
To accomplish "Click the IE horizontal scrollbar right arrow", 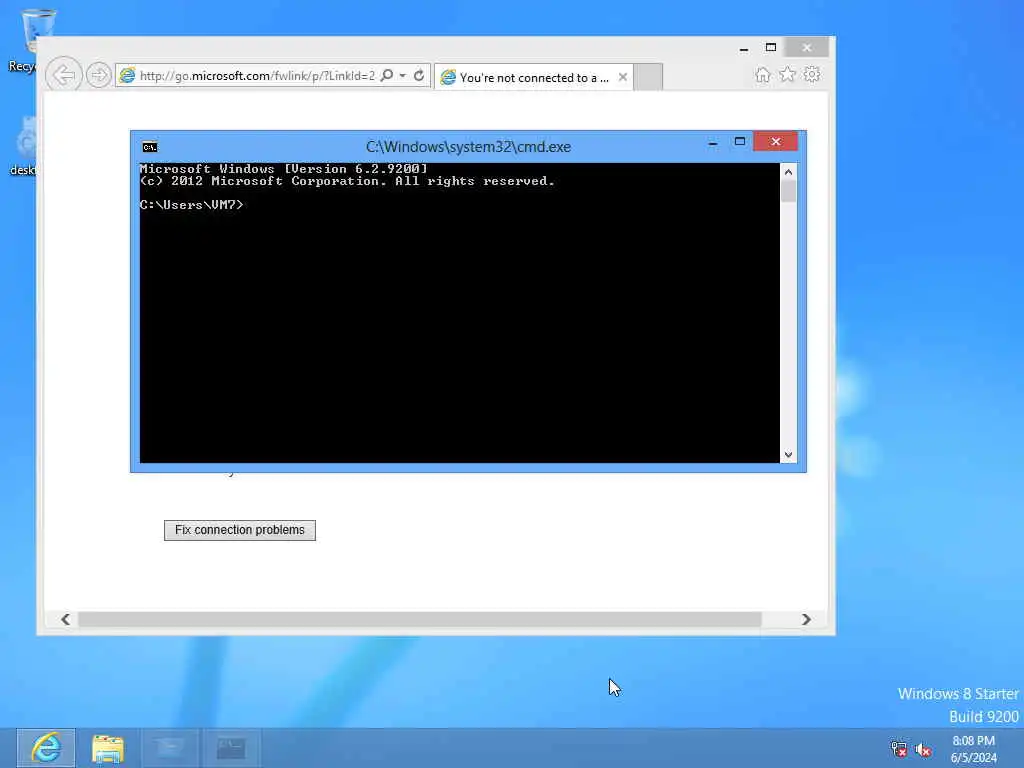I will 806,619.
